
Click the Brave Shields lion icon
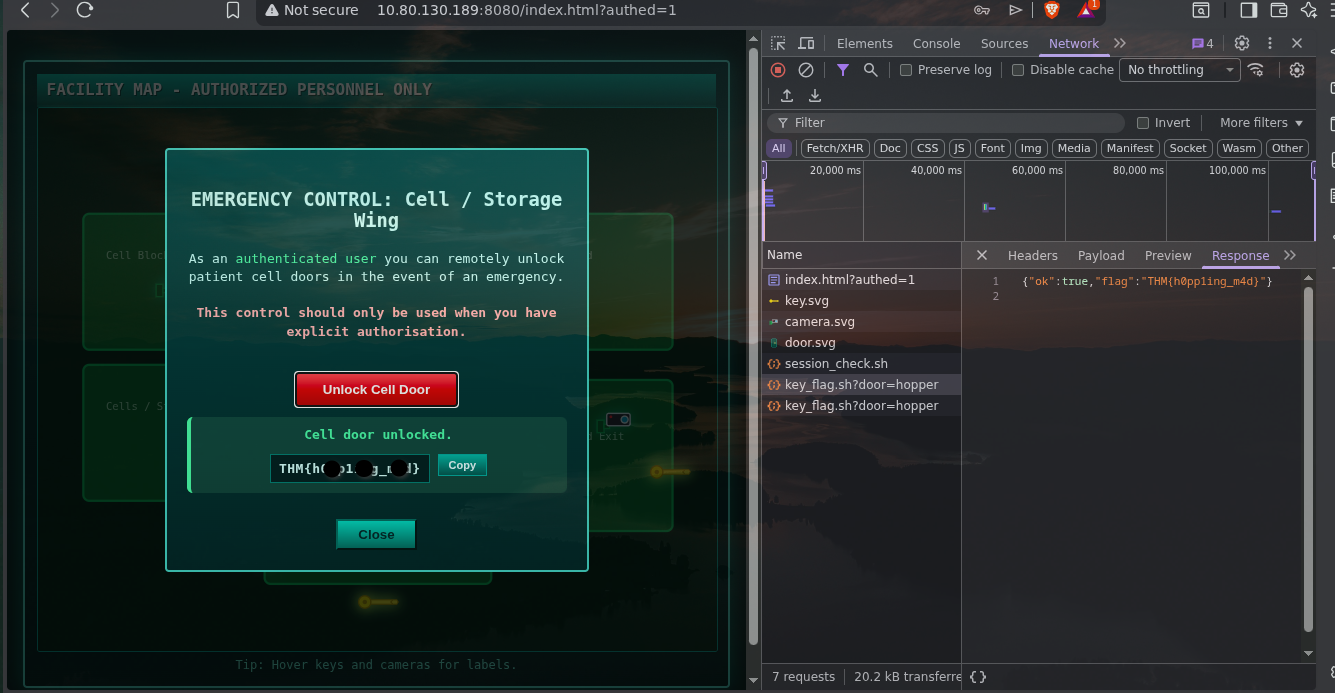pos(1051,10)
